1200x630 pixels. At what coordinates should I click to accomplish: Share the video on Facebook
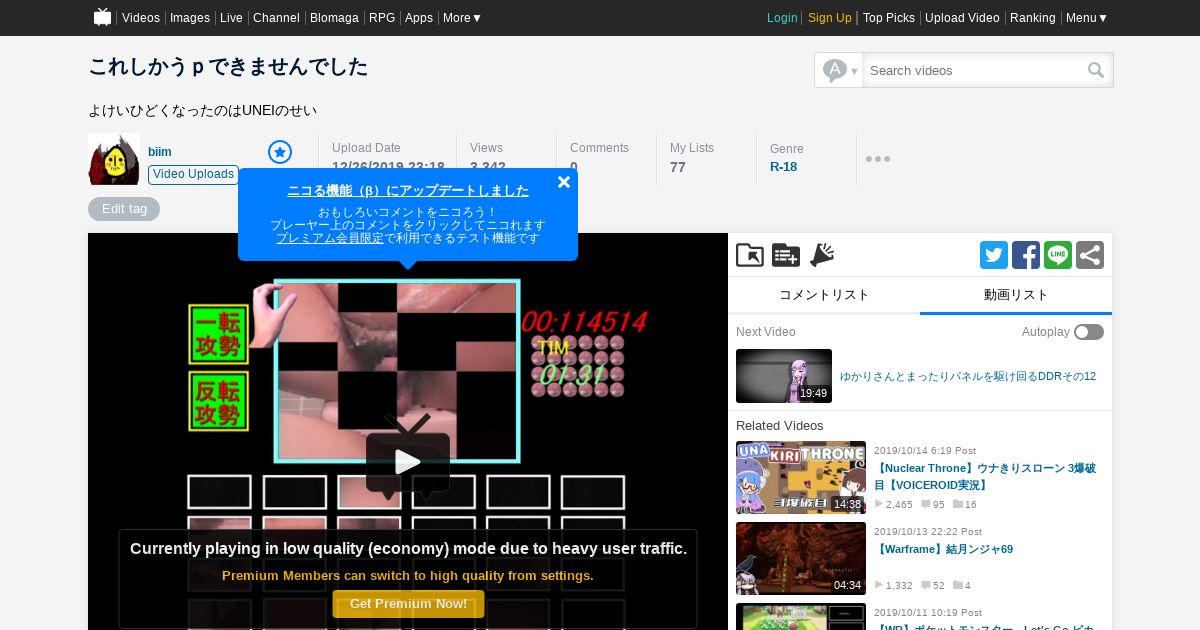1026,255
